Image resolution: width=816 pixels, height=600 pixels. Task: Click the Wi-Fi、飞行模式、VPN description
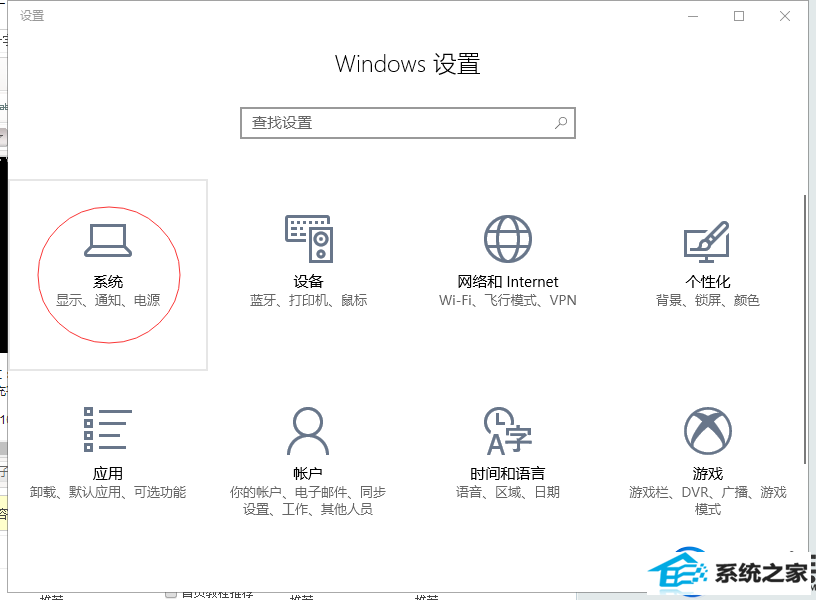click(x=508, y=300)
